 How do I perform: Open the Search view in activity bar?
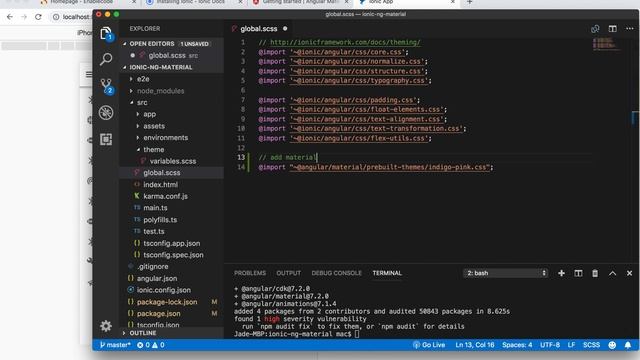(106, 60)
